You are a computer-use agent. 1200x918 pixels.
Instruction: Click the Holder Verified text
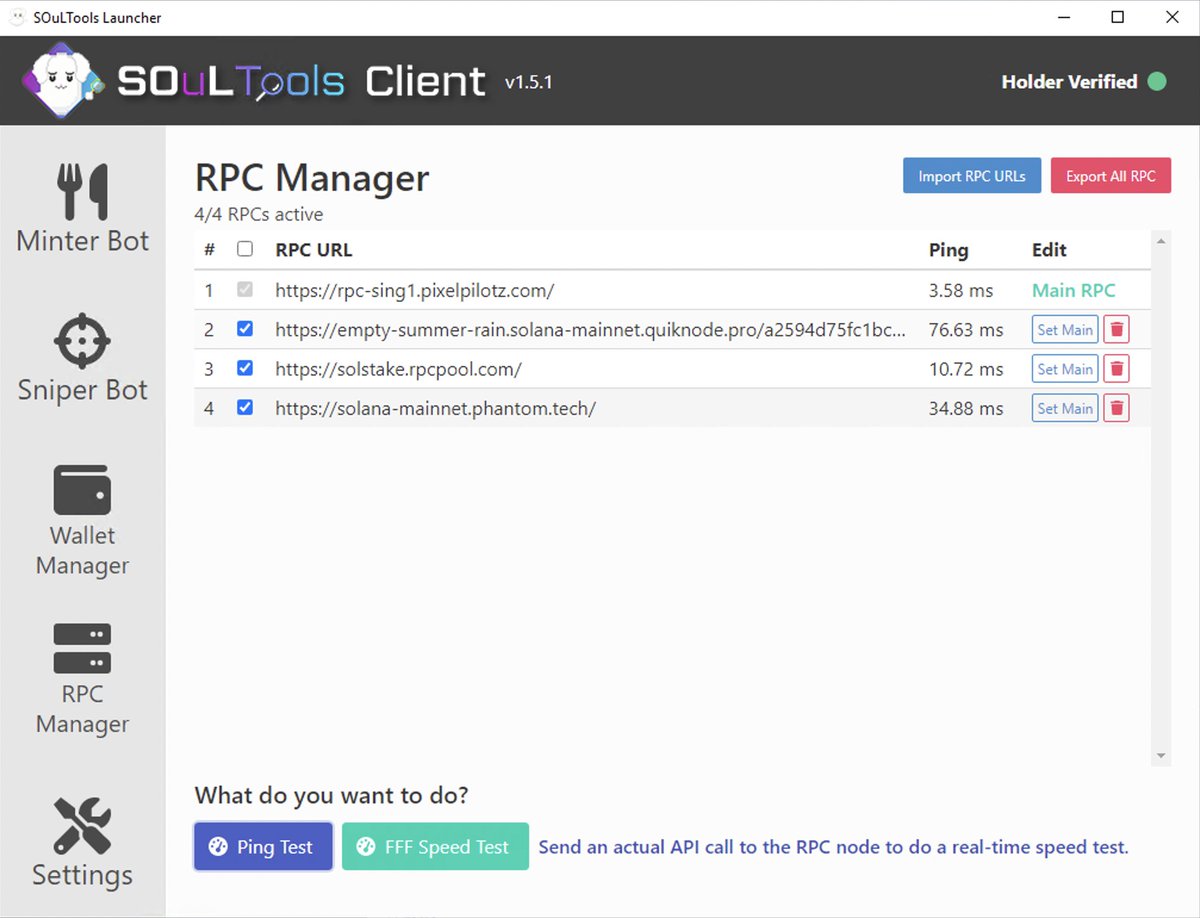1069,82
